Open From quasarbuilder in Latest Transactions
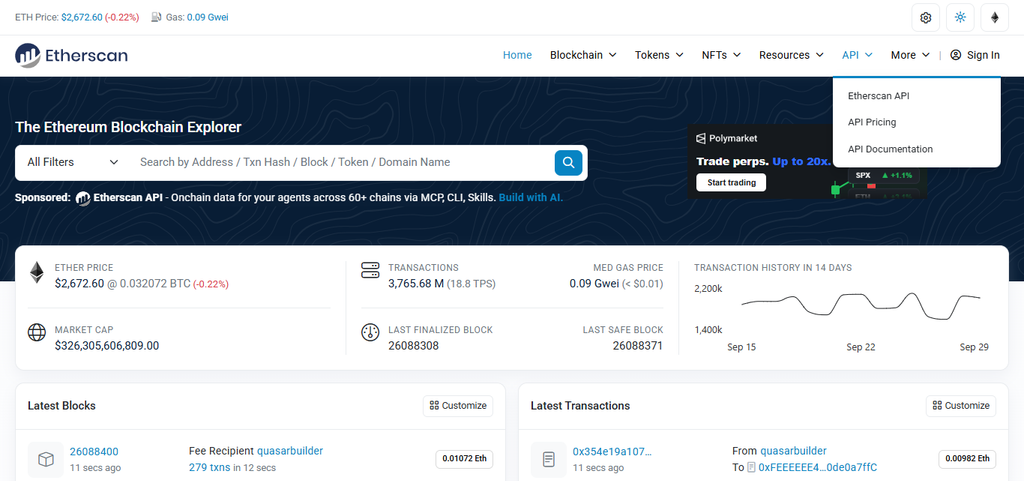Screen dimensions: 1024x481 pos(793,450)
